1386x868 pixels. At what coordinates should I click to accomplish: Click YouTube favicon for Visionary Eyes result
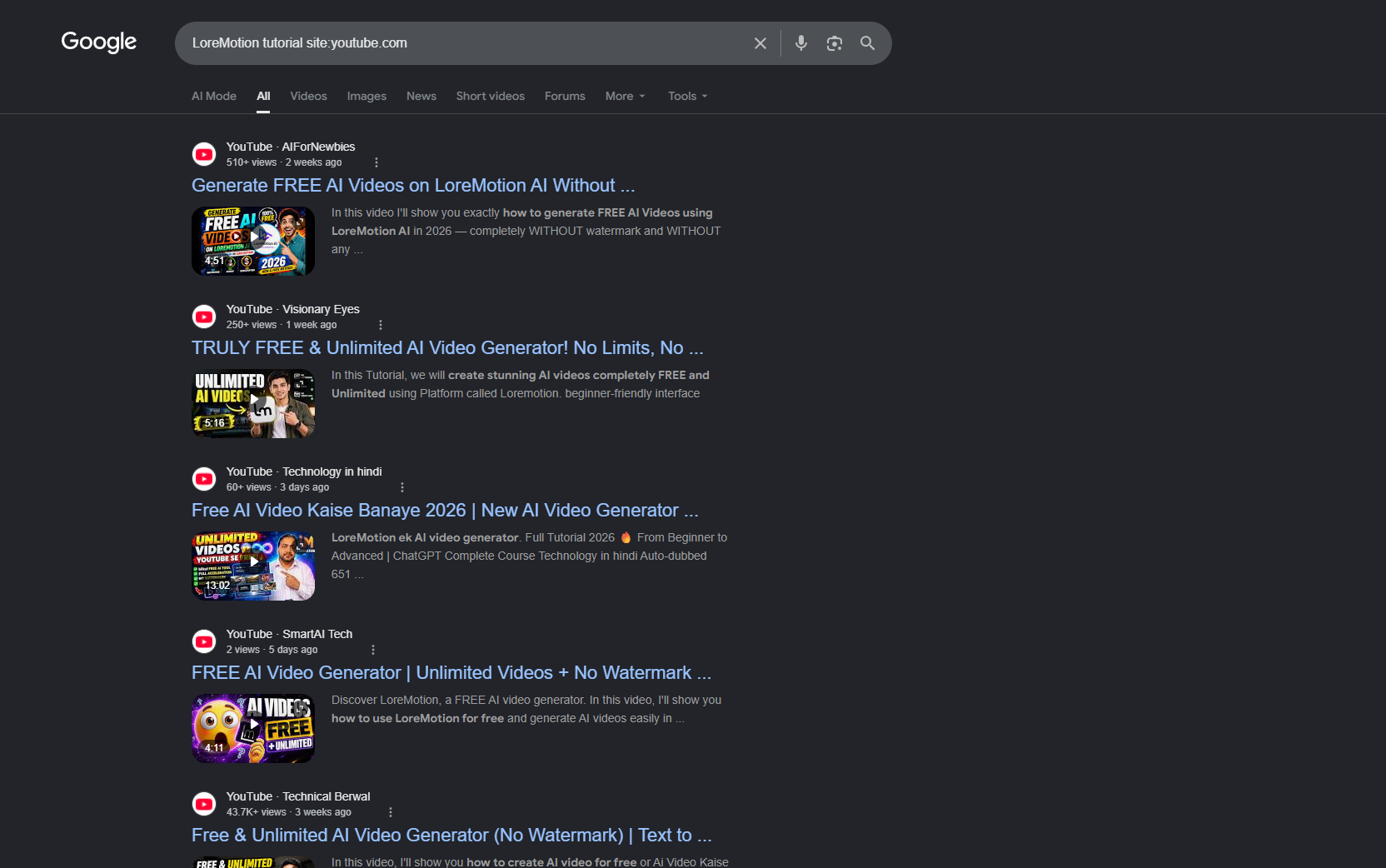(204, 317)
